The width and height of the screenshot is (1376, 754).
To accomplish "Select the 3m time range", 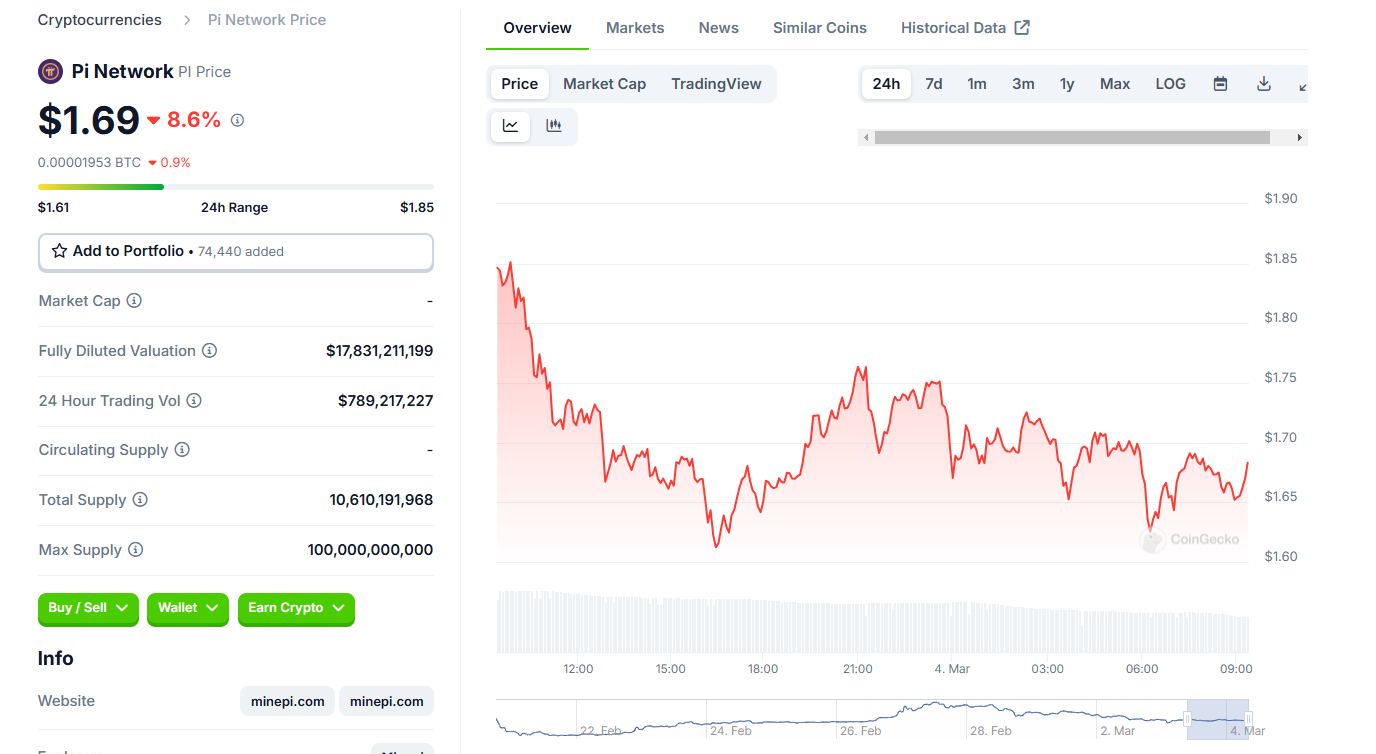I will point(1023,84).
